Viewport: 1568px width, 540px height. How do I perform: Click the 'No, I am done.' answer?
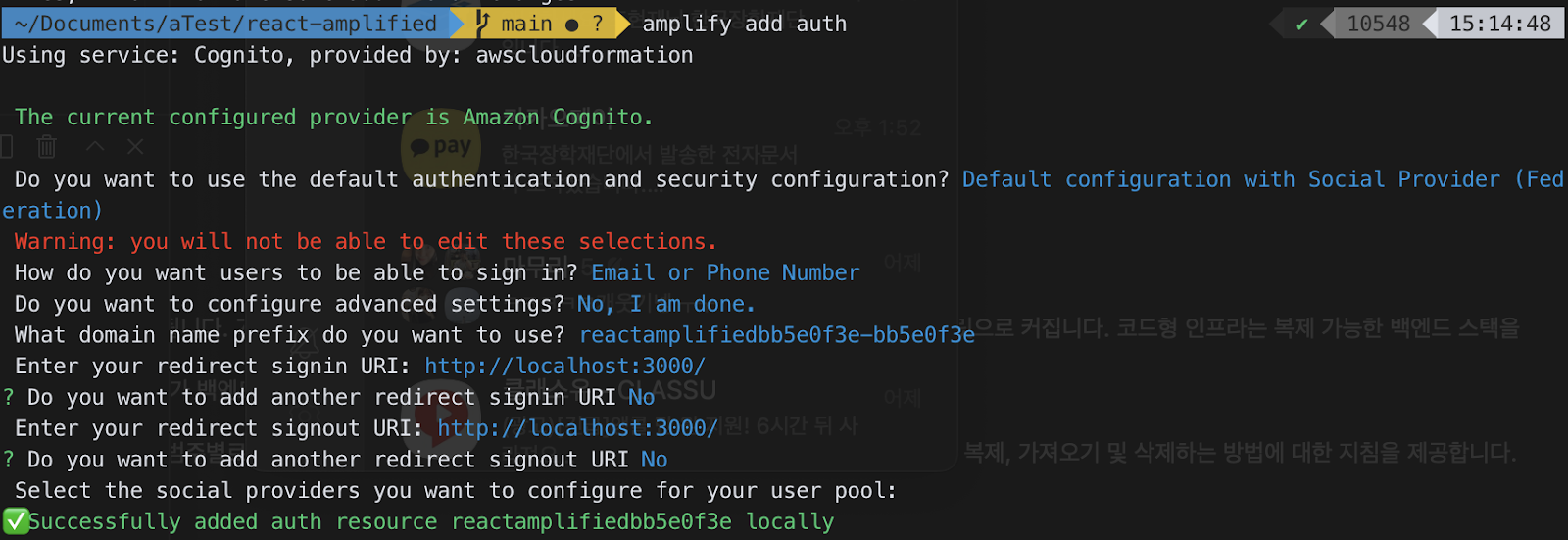[x=666, y=304]
